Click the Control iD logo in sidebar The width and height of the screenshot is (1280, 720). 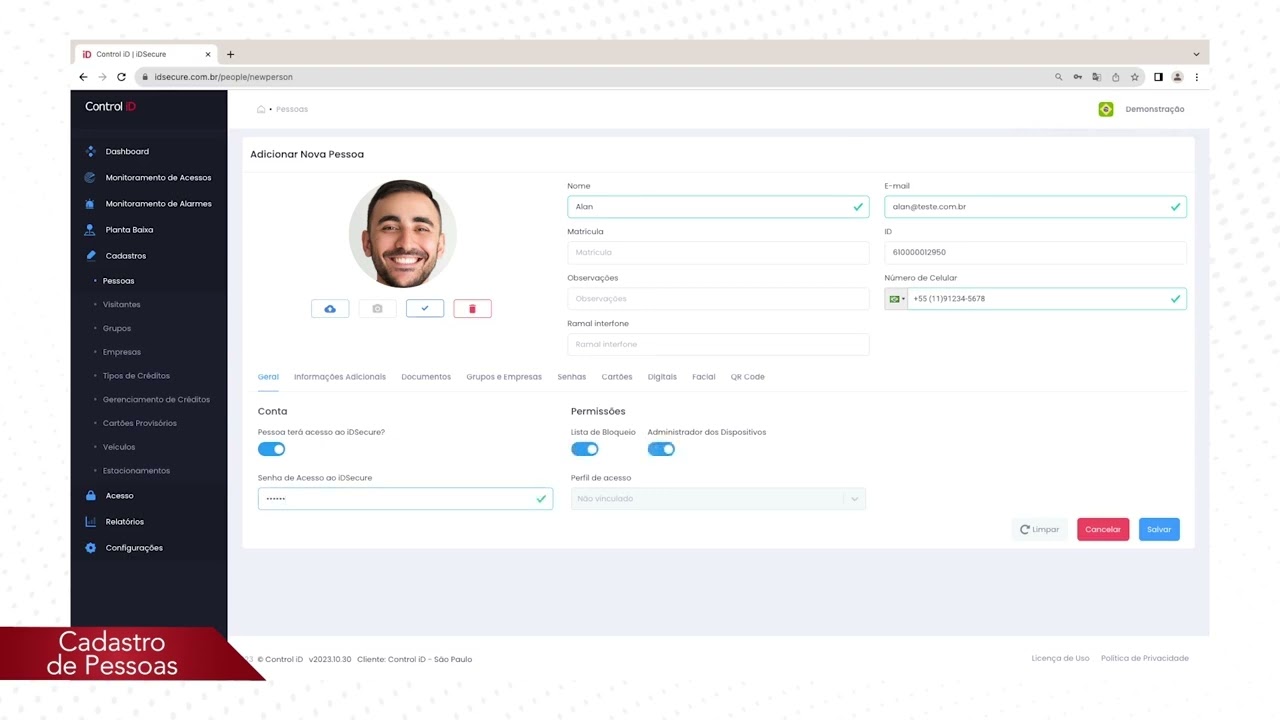(110, 106)
